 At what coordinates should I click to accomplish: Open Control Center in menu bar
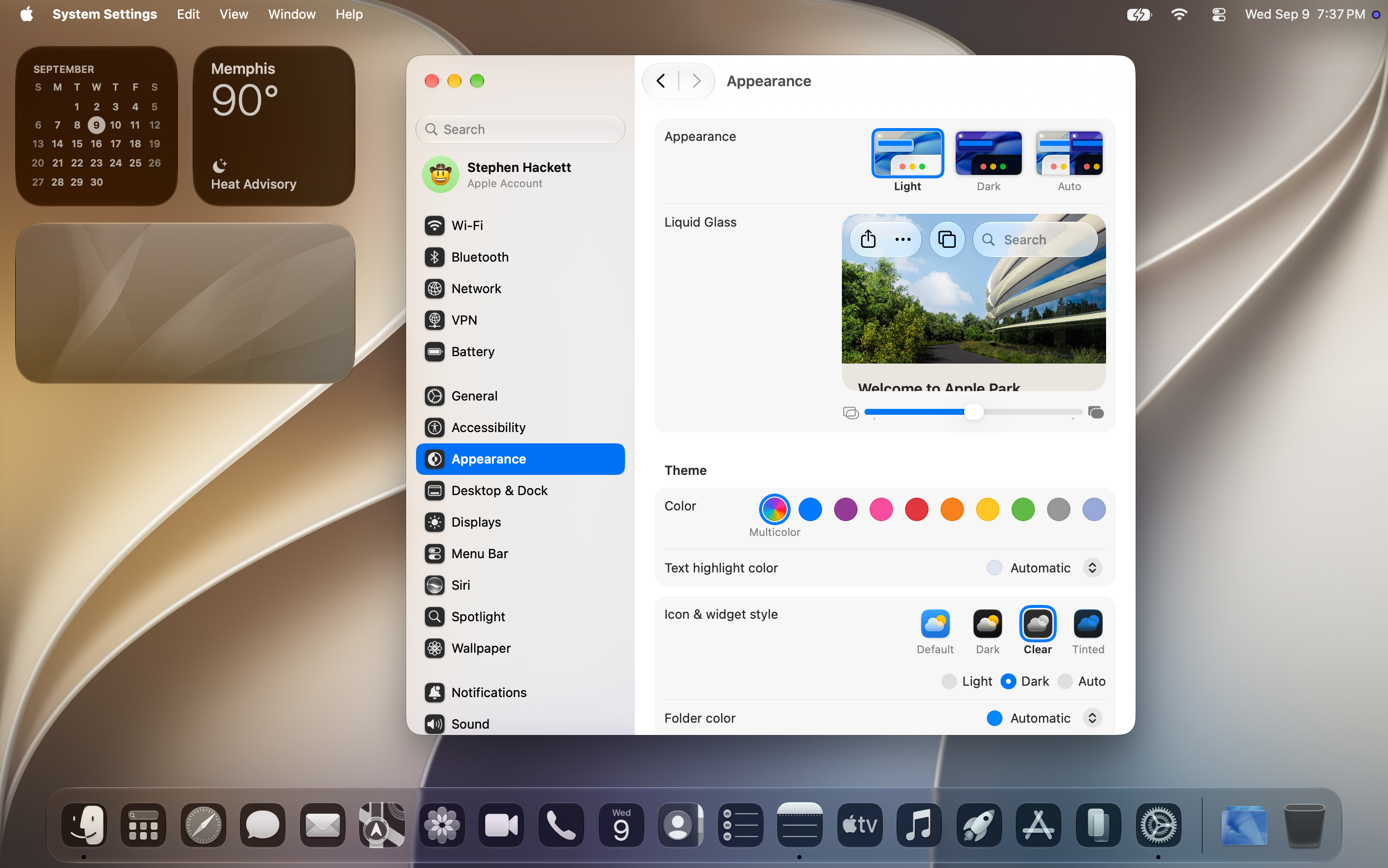click(1218, 14)
